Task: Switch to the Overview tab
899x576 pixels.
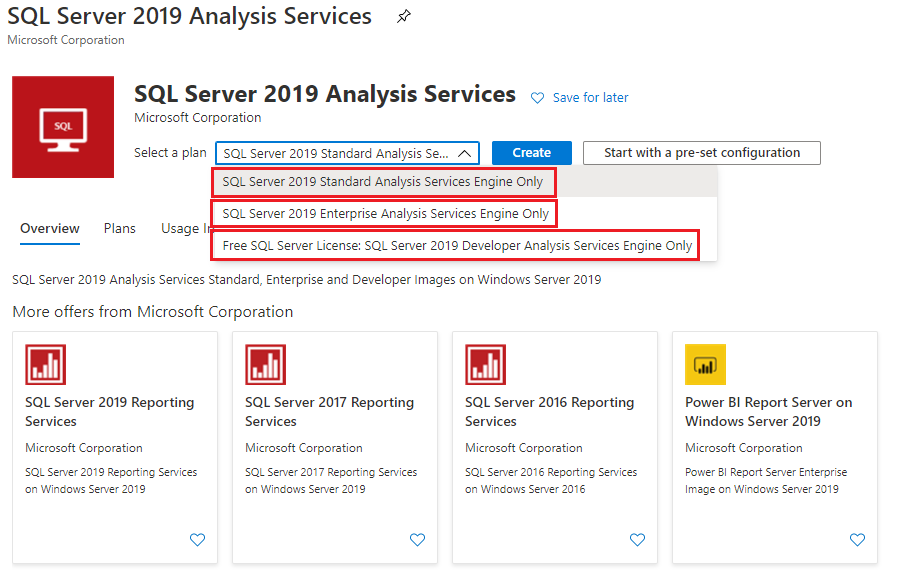Action: (x=50, y=229)
